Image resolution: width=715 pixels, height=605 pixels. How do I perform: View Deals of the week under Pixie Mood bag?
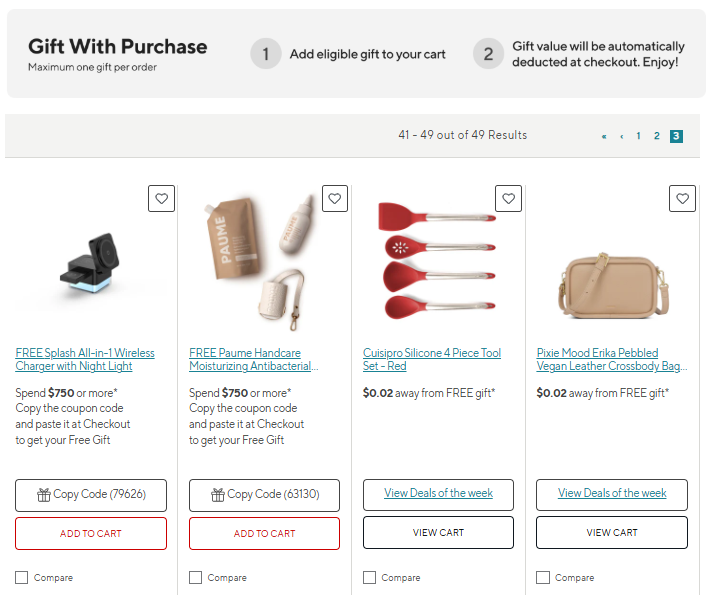pyautogui.click(x=612, y=493)
